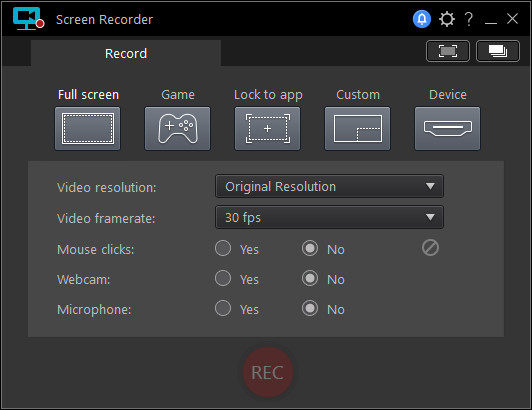Image resolution: width=532 pixels, height=410 pixels.
Task: Select the Device HDMI capture icon
Action: [x=448, y=129]
